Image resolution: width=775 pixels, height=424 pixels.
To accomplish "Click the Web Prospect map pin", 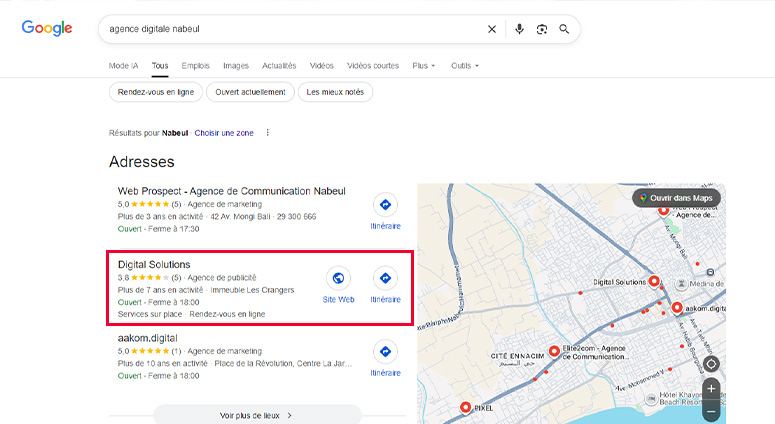I will click(x=663, y=211).
